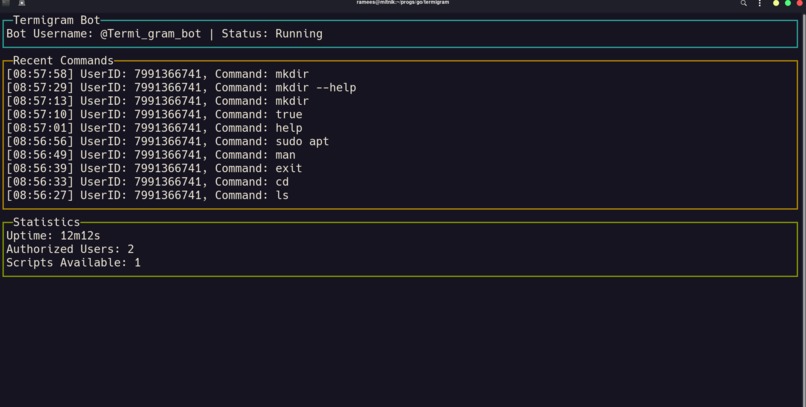Open the terminal search magnifier icon
This screenshot has width=806, height=407.
(x=743, y=3)
